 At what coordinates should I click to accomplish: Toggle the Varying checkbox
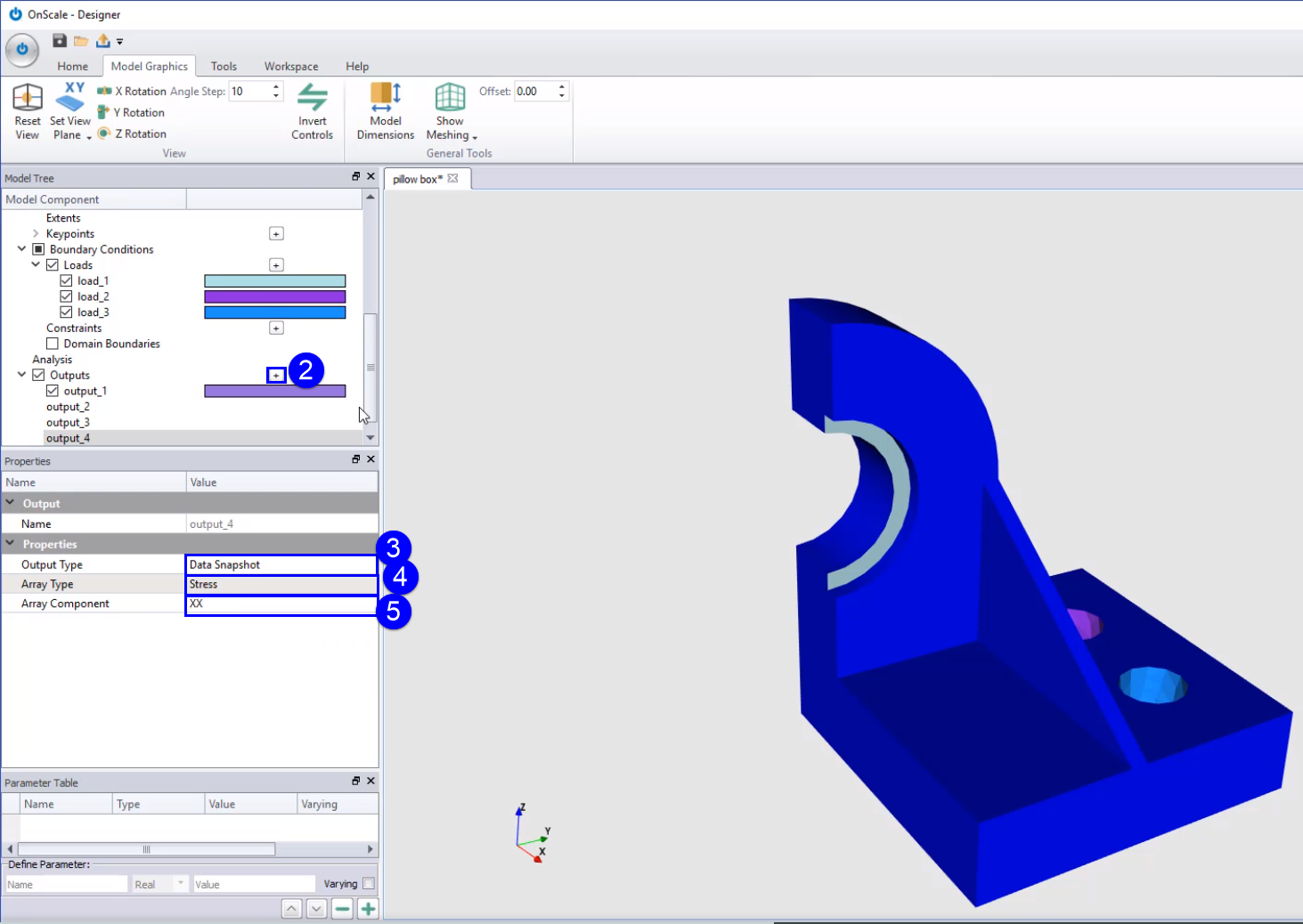pos(369,884)
